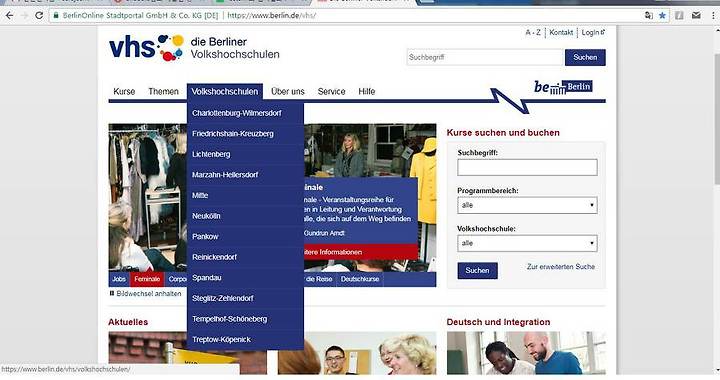Click the secure padlock icon in address bar
This screenshot has width=720, height=380.
(x=56, y=15)
